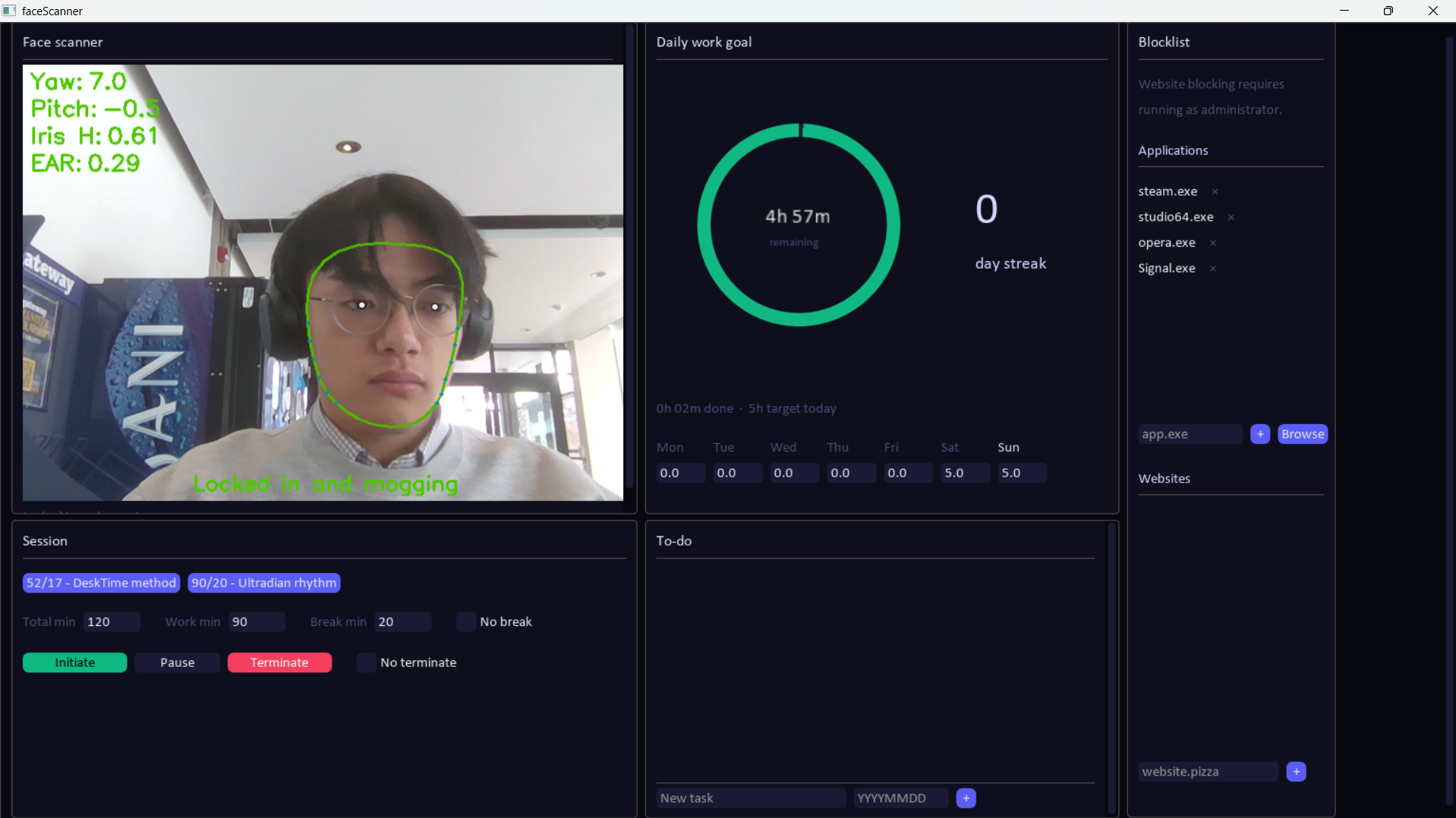This screenshot has width=1456, height=818.
Task: Click the daily goal progress ring
Action: click(x=799, y=225)
